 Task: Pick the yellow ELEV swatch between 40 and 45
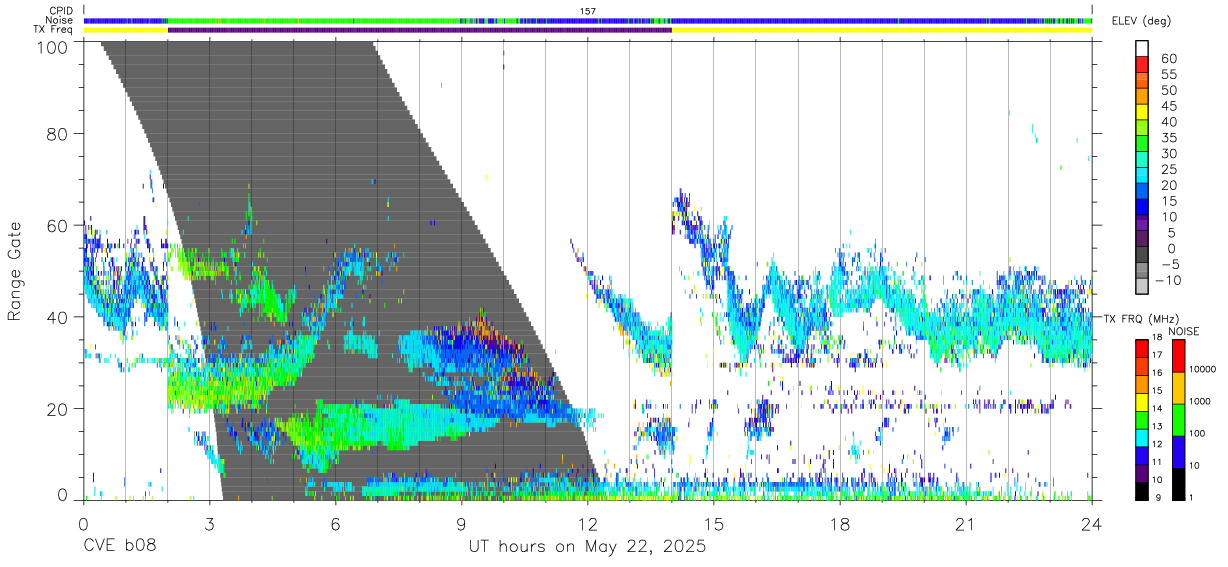point(1141,112)
